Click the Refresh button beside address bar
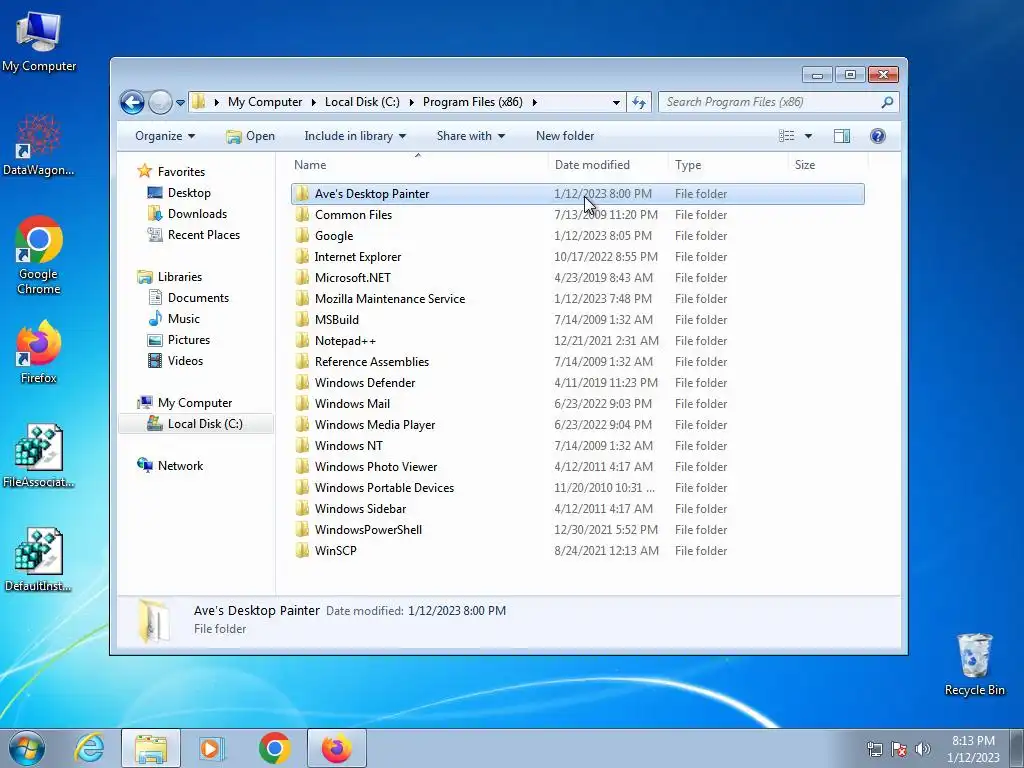Screen dimensions: 1024x768 pyautogui.click(x=639, y=102)
